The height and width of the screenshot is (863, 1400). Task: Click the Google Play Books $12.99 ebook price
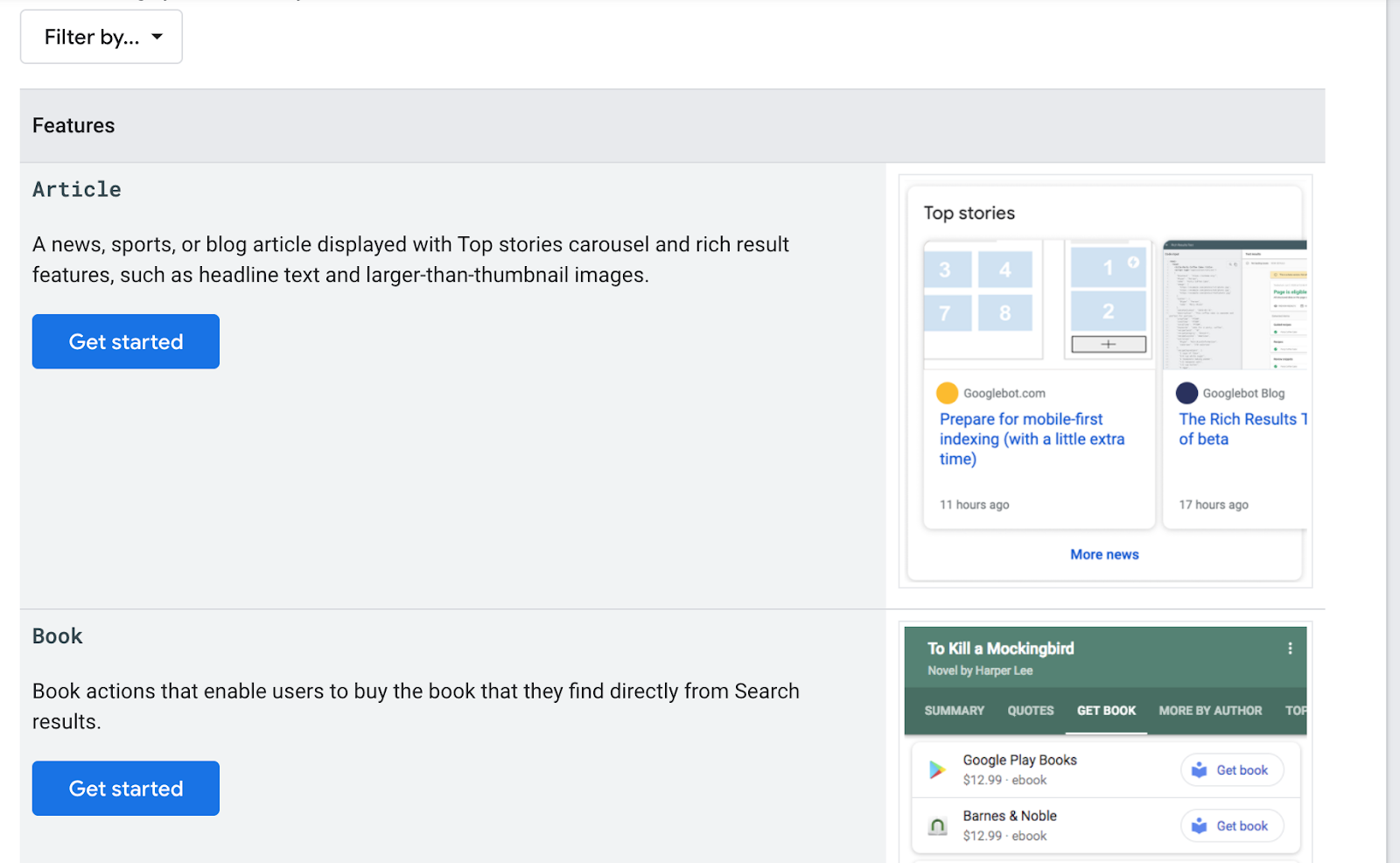(x=1004, y=780)
